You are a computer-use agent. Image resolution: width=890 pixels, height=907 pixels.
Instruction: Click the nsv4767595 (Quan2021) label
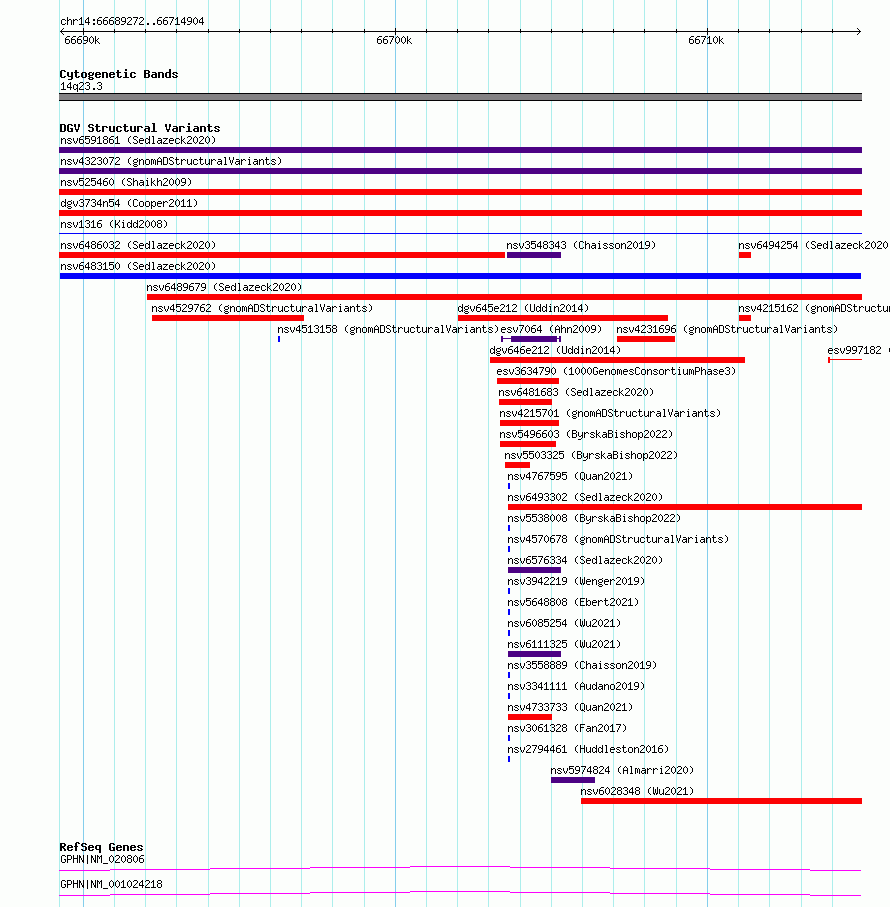(570, 477)
